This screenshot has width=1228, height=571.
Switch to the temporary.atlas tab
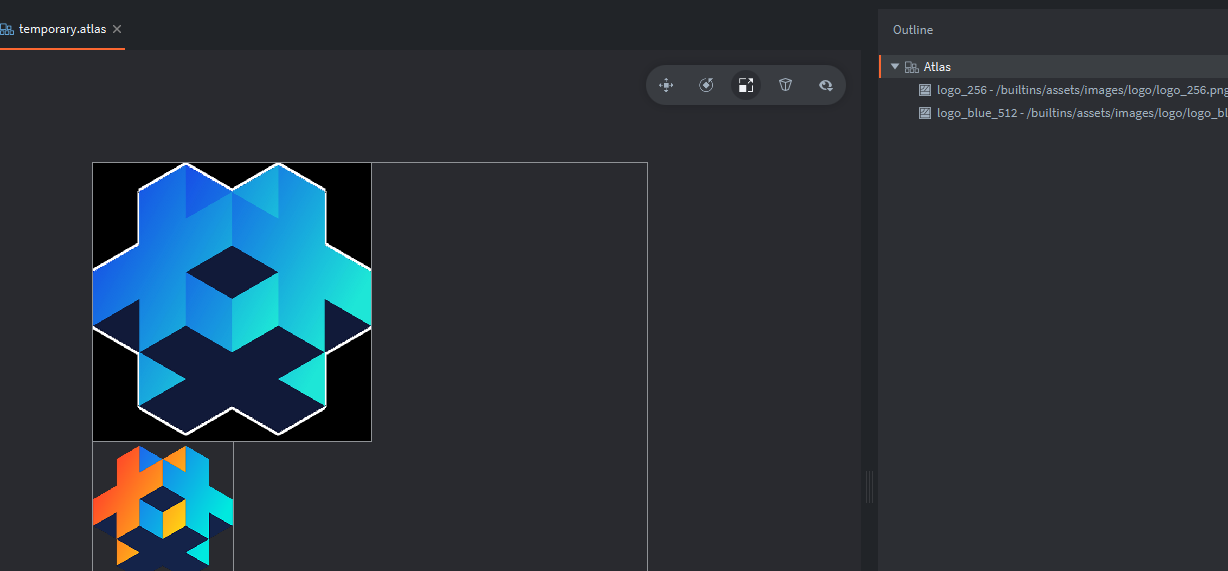[62, 29]
